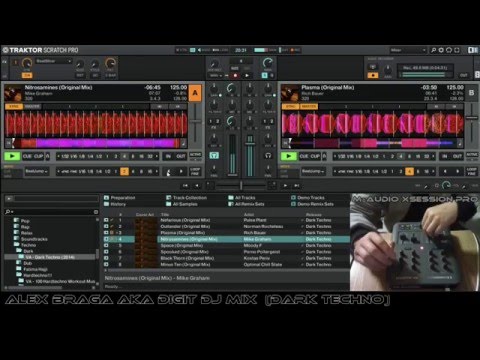Open the All Tracks favorite
The image size is (480, 360).
click(242, 198)
